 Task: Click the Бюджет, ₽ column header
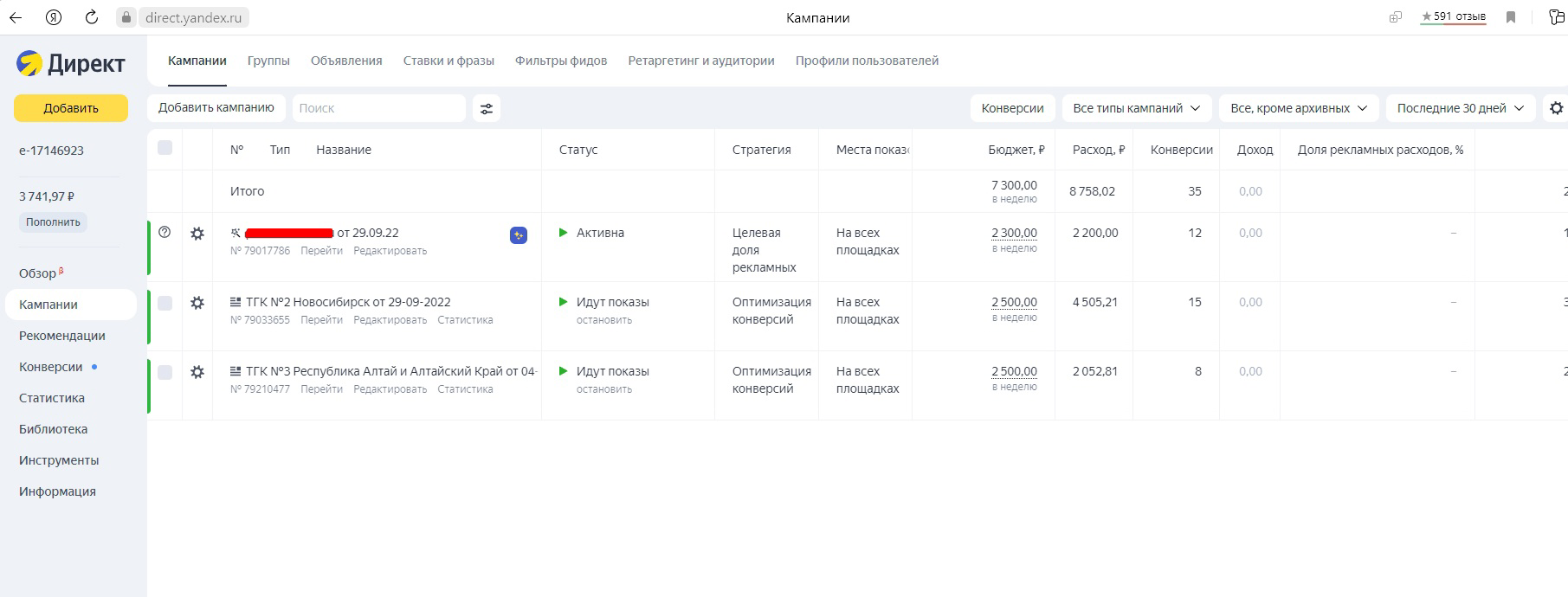point(1016,150)
